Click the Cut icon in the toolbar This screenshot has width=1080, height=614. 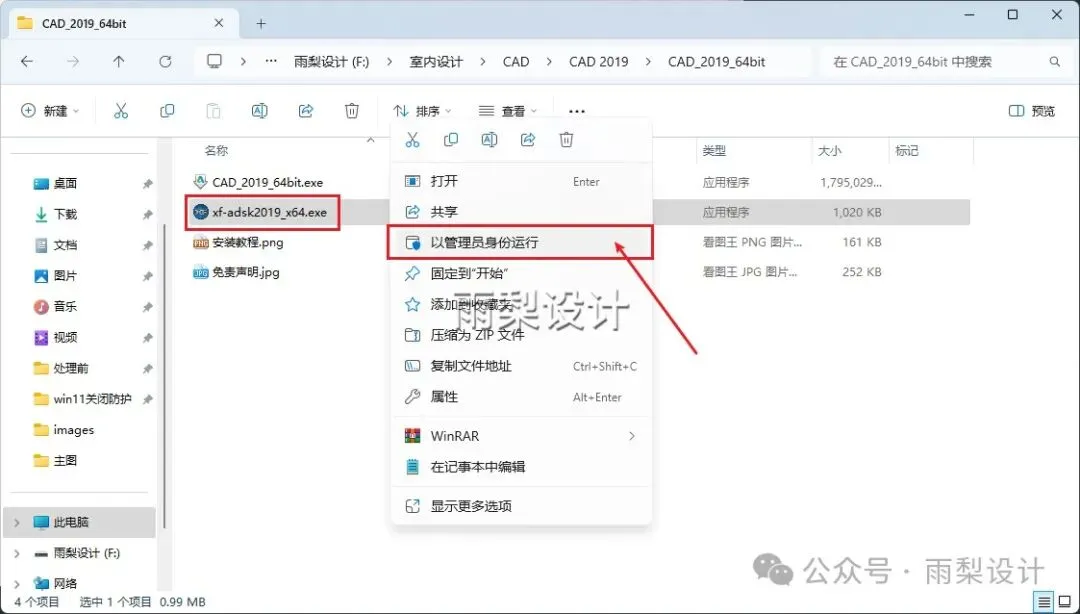tap(121, 111)
